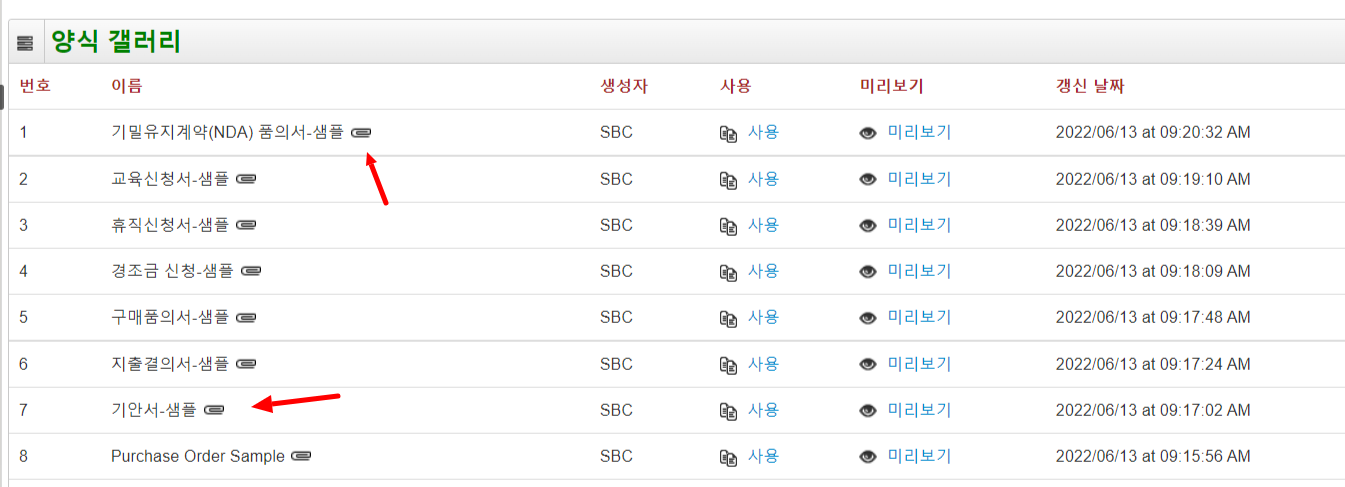This screenshot has width=1345, height=487.
Task: Select form name 경조금 신청-샘플
Action: click(x=172, y=271)
